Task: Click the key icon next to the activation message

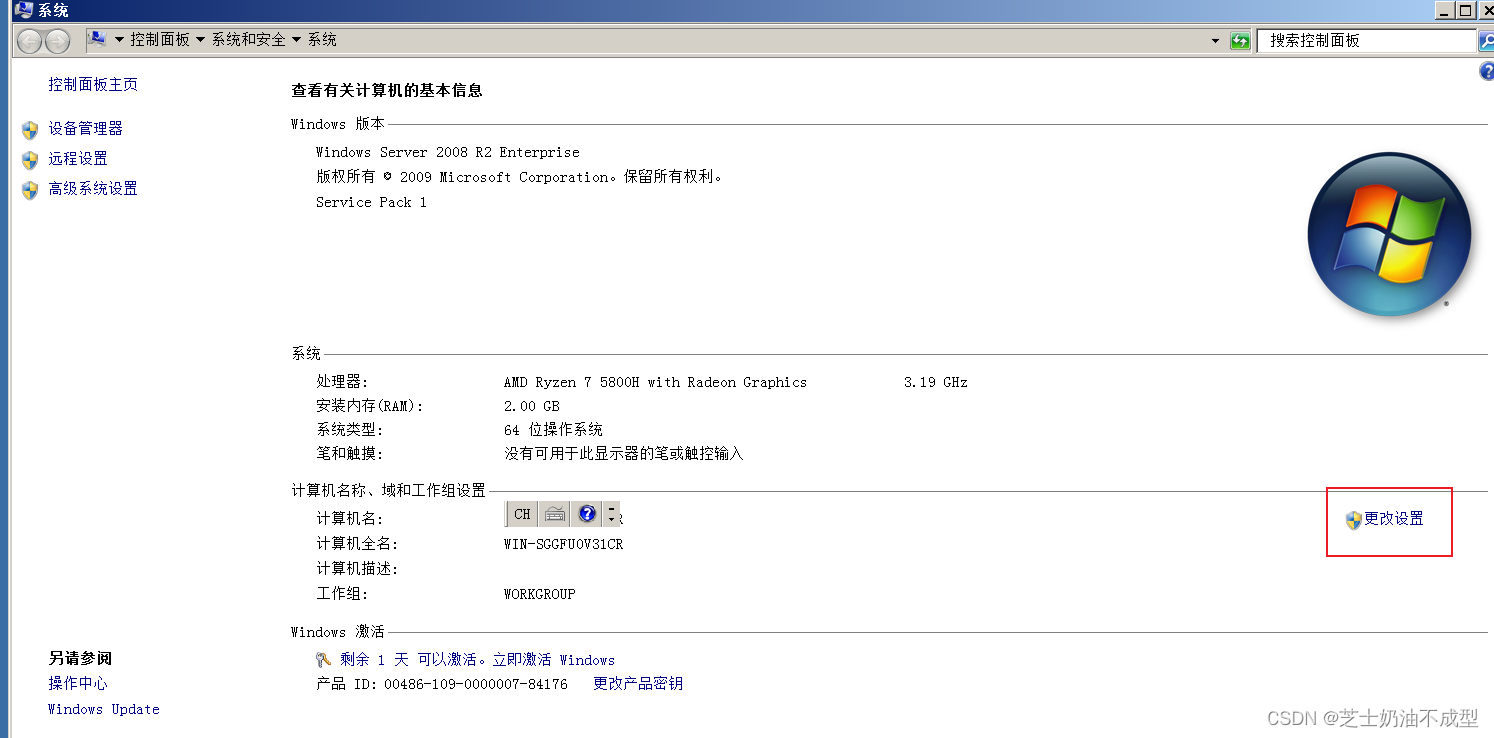Action: pyautogui.click(x=323, y=657)
